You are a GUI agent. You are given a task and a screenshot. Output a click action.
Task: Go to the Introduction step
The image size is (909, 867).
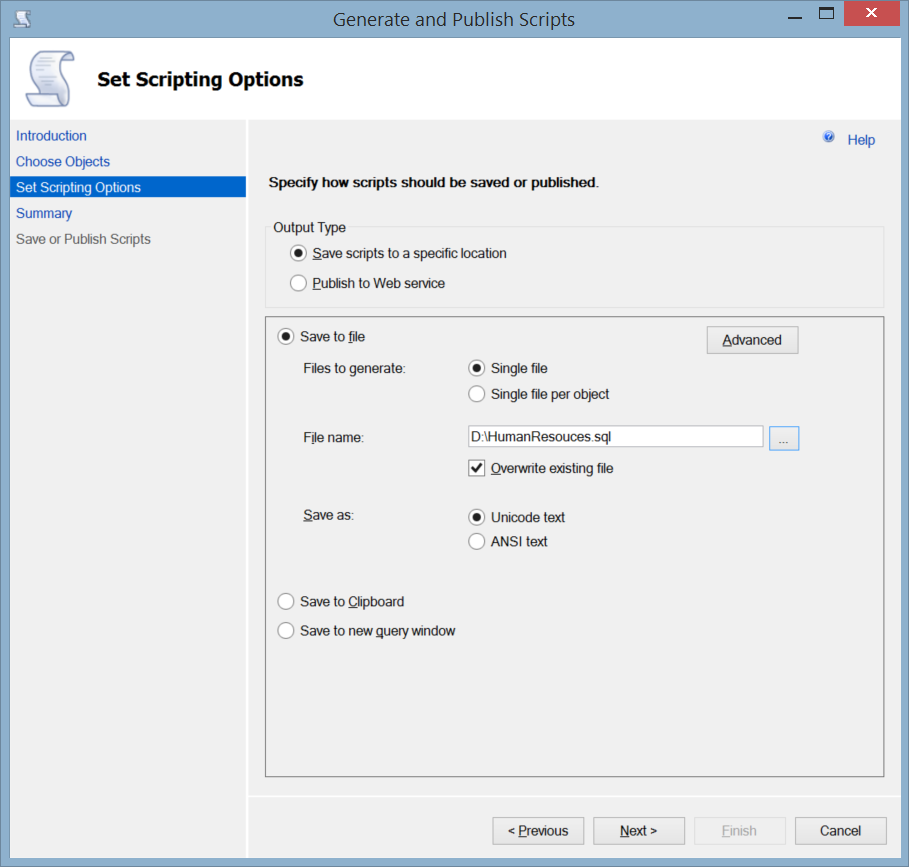click(x=51, y=136)
